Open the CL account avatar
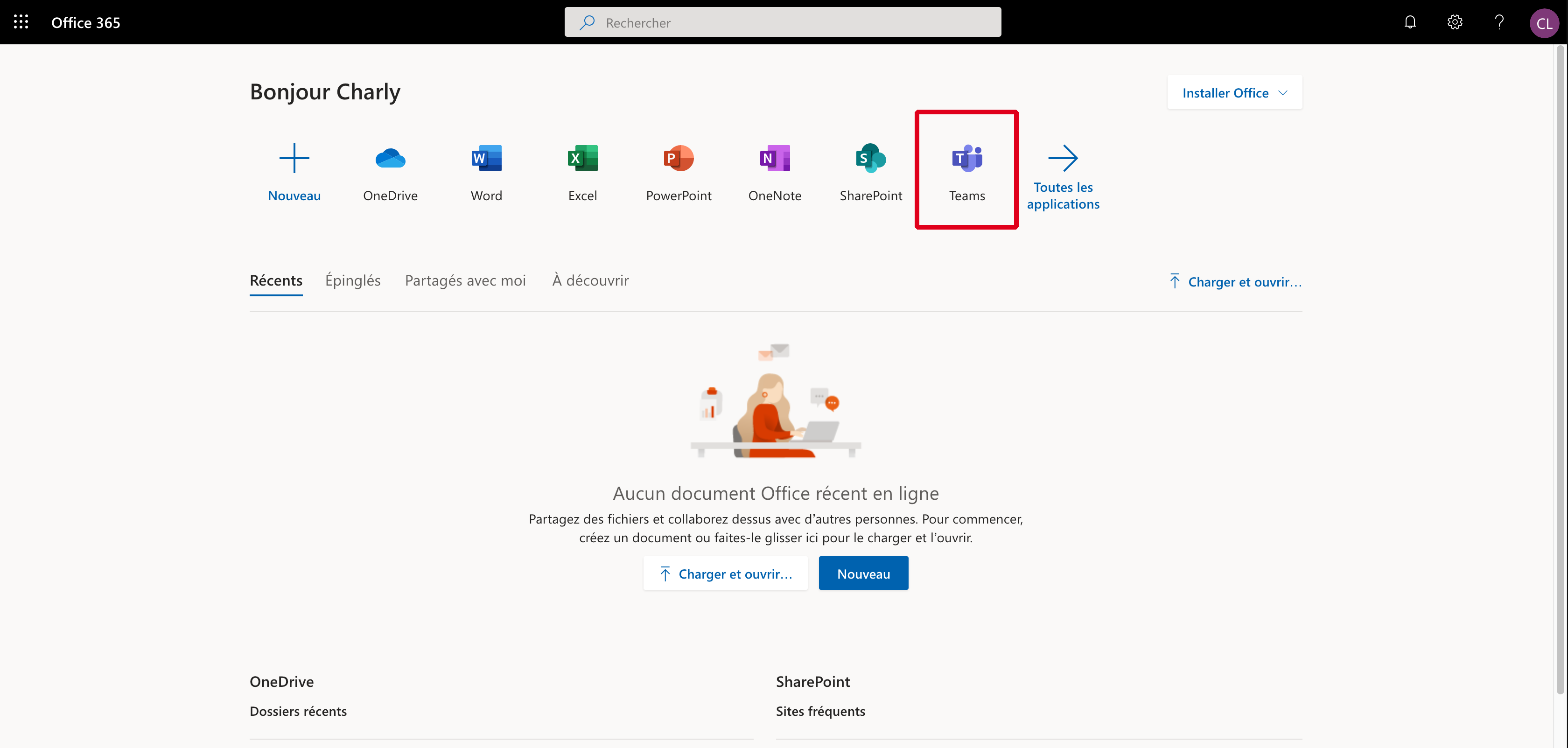 (x=1544, y=23)
